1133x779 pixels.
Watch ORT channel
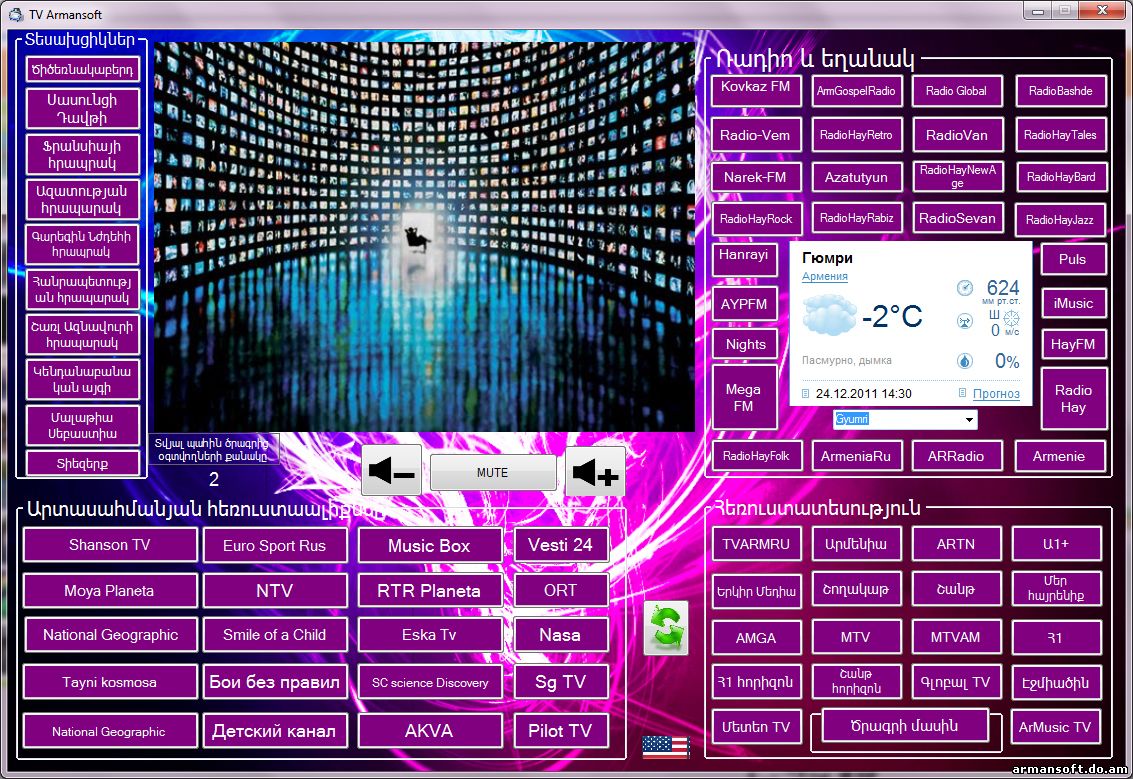click(560, 590)
